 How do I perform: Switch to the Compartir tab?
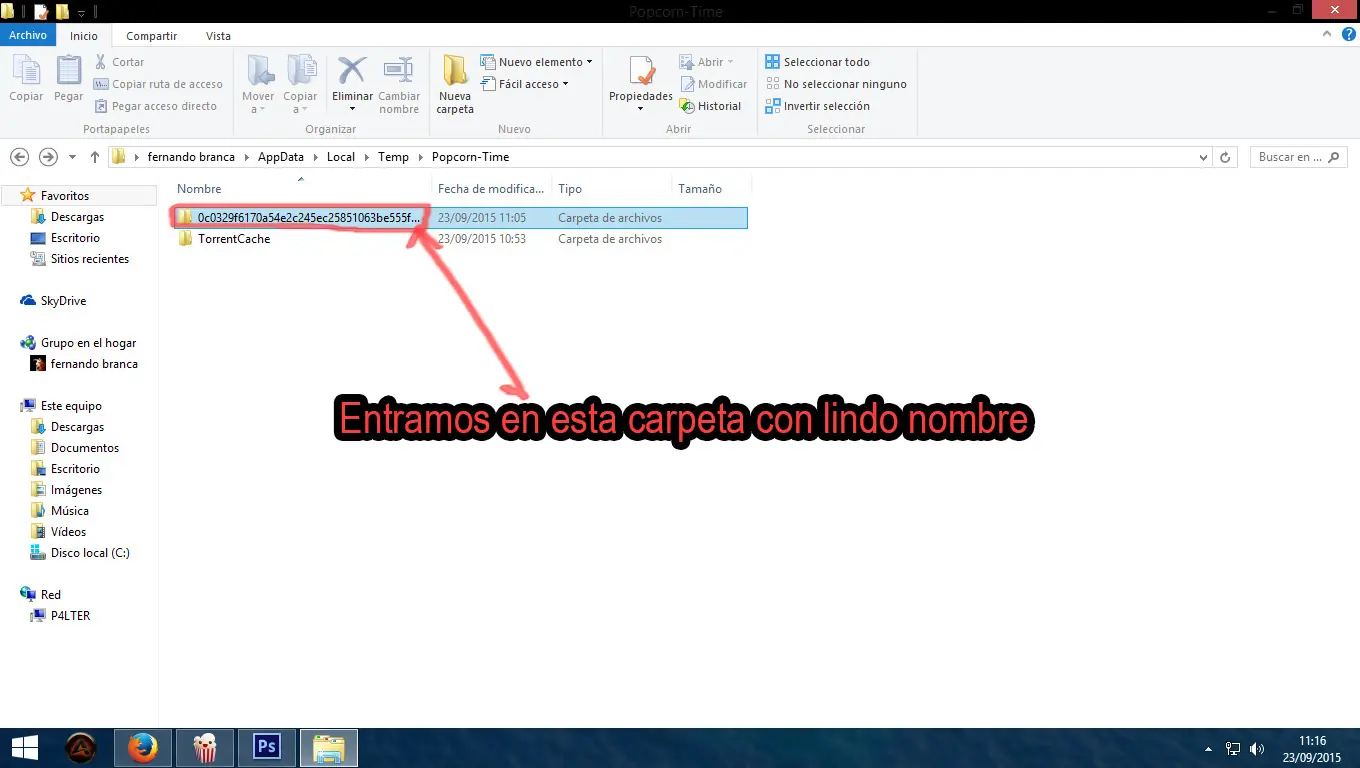(x=152, y=36)
